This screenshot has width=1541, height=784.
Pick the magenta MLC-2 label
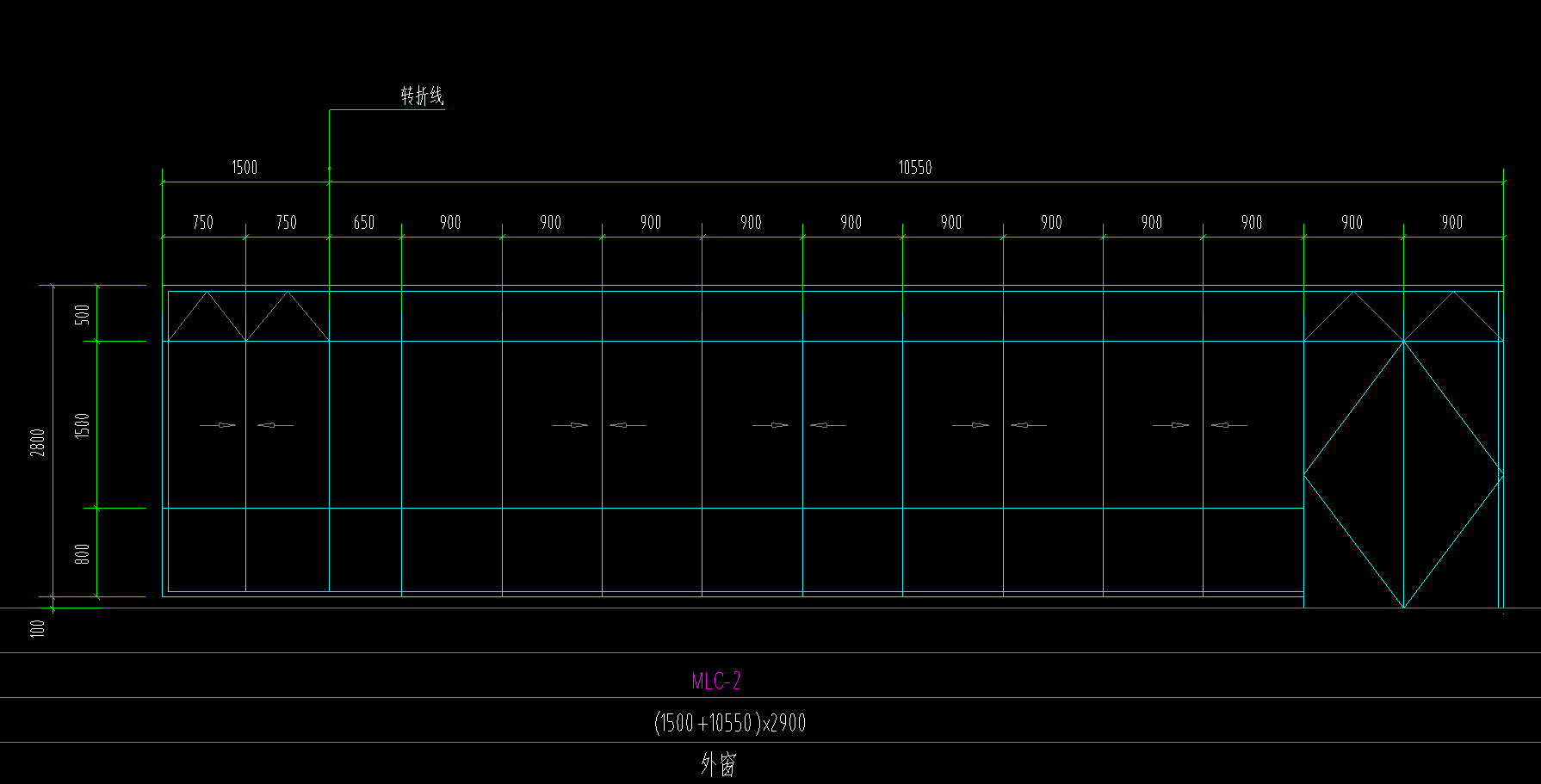click(x=716, y=681)
